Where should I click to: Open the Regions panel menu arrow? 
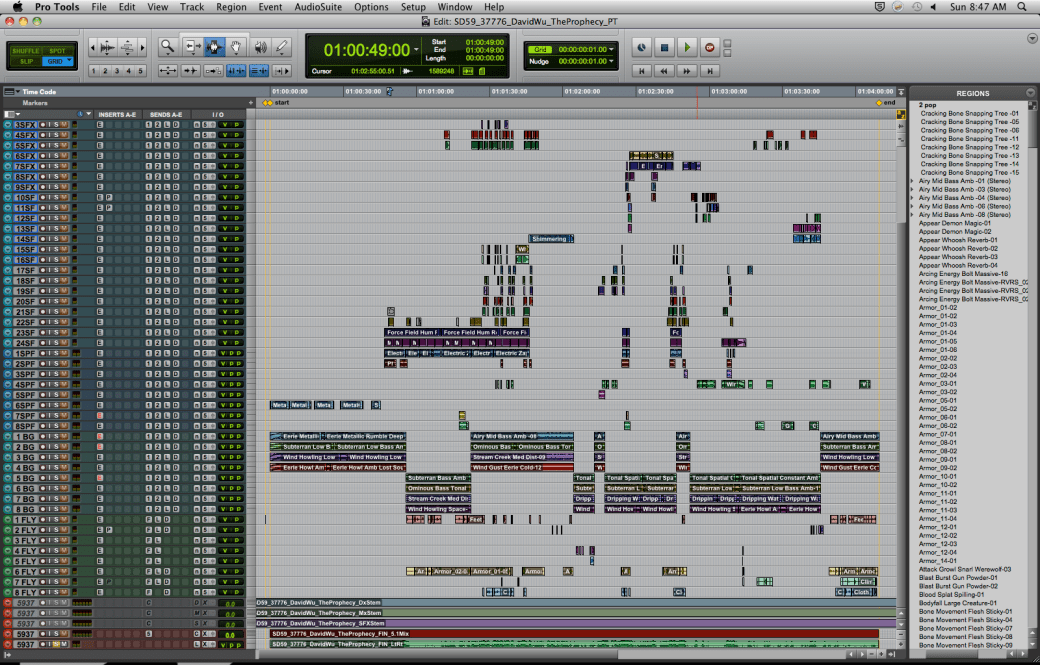pyautogui.click(x=1030, y=93)
